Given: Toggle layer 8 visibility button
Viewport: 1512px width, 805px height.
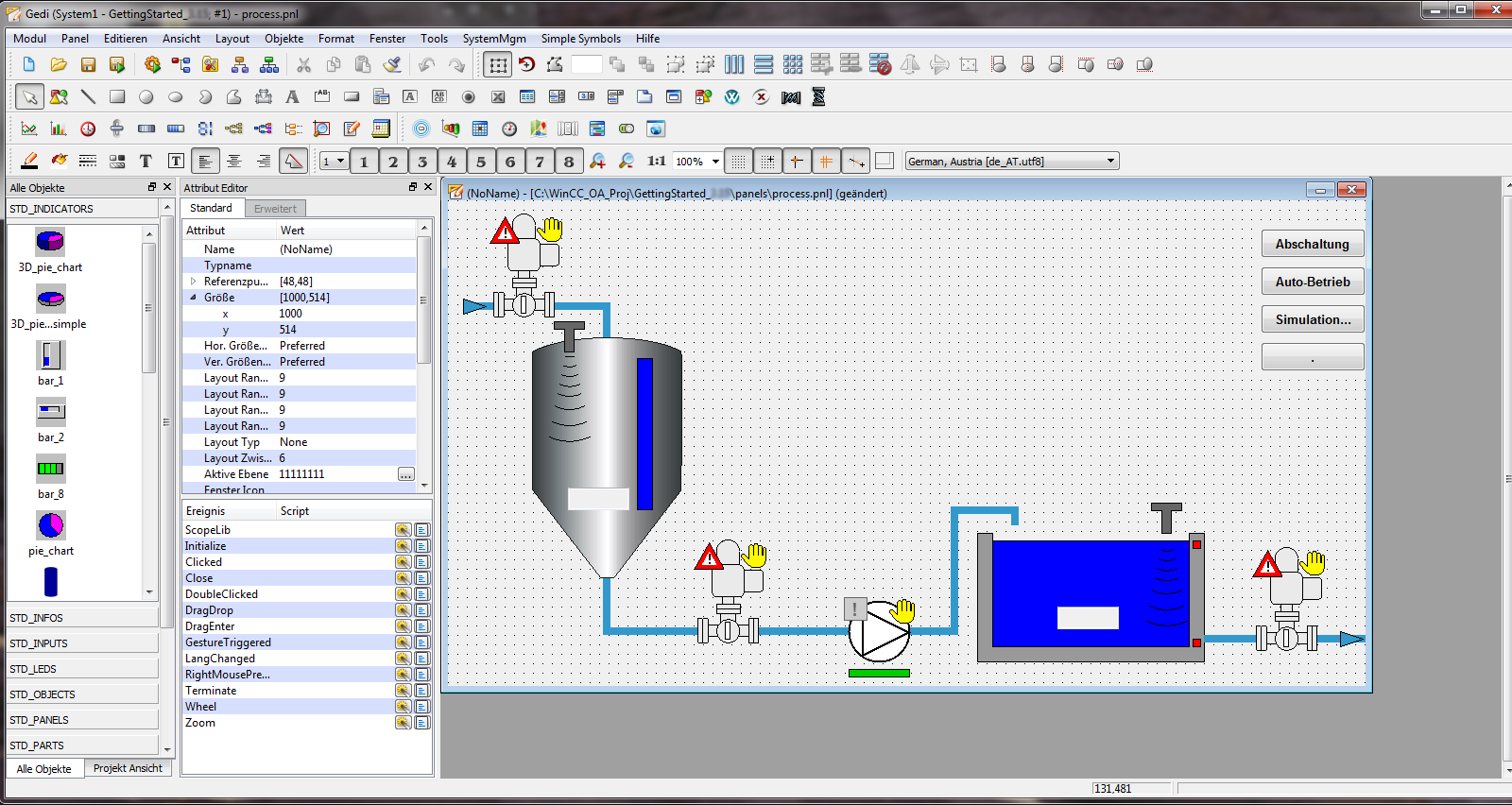Looking at the screenshot, I should point(569,162).
